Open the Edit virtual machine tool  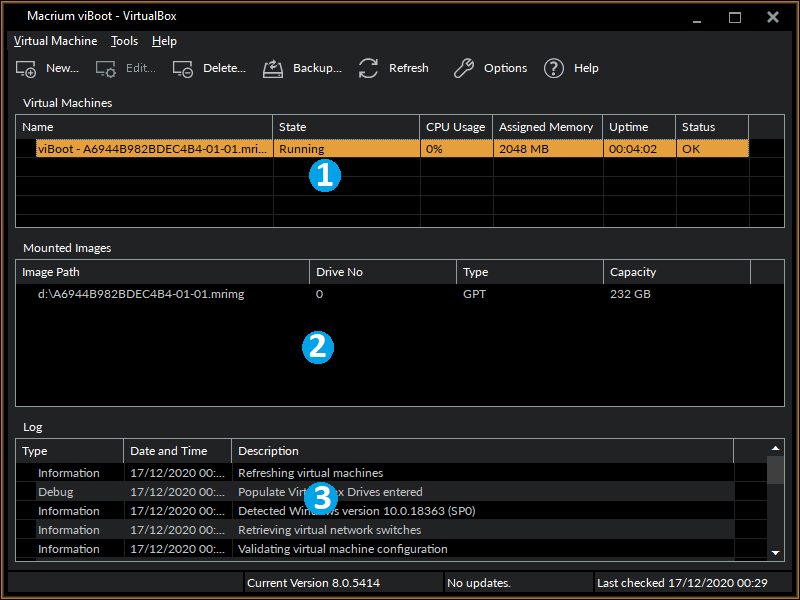pyautogui.click(x=127, y=68)
